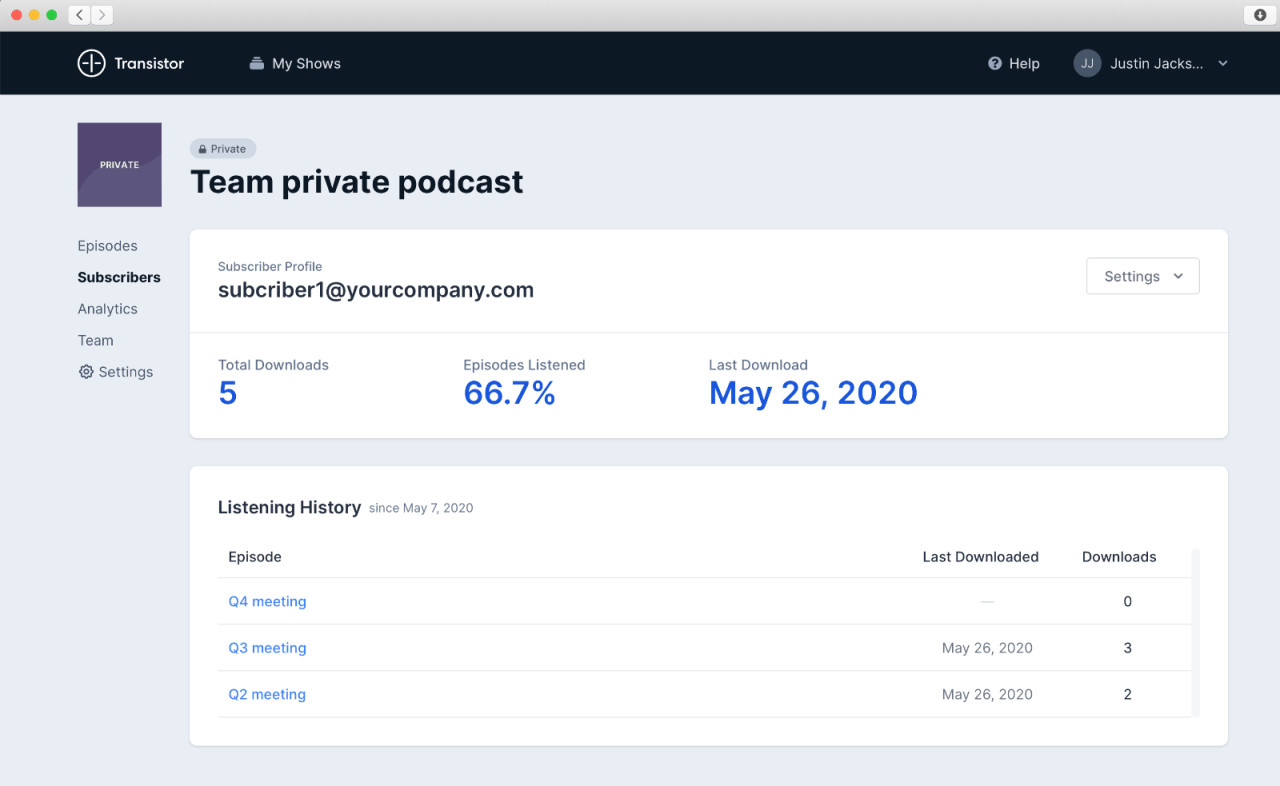Open the Q4 meeting episode
Viewport: 1280px width, 786px height.
pyautogui.click(x=267, y=601)
